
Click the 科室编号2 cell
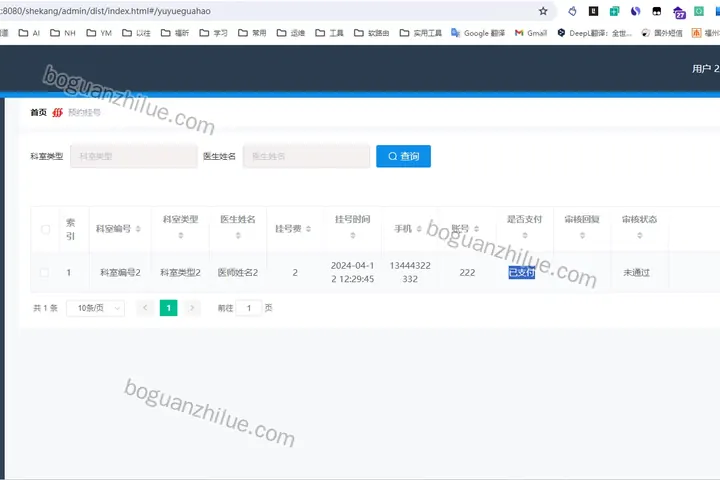[120, 272]
